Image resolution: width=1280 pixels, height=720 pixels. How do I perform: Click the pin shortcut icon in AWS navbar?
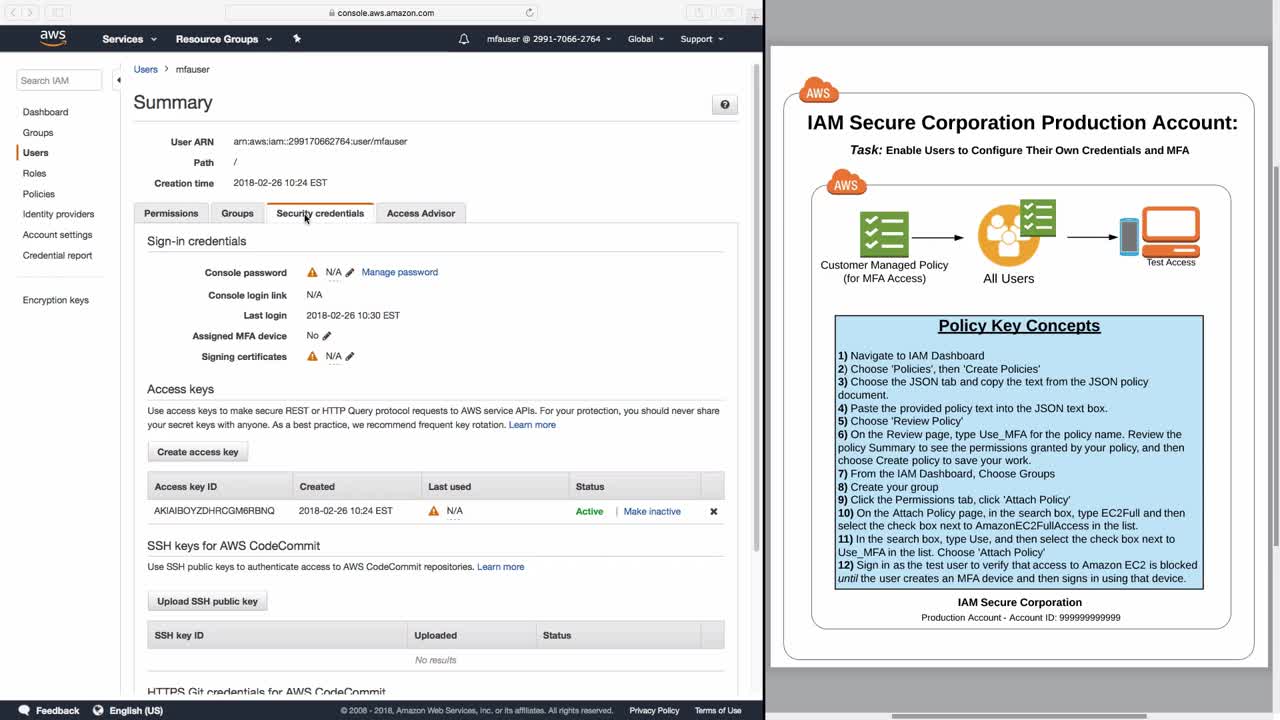(297, 38)
